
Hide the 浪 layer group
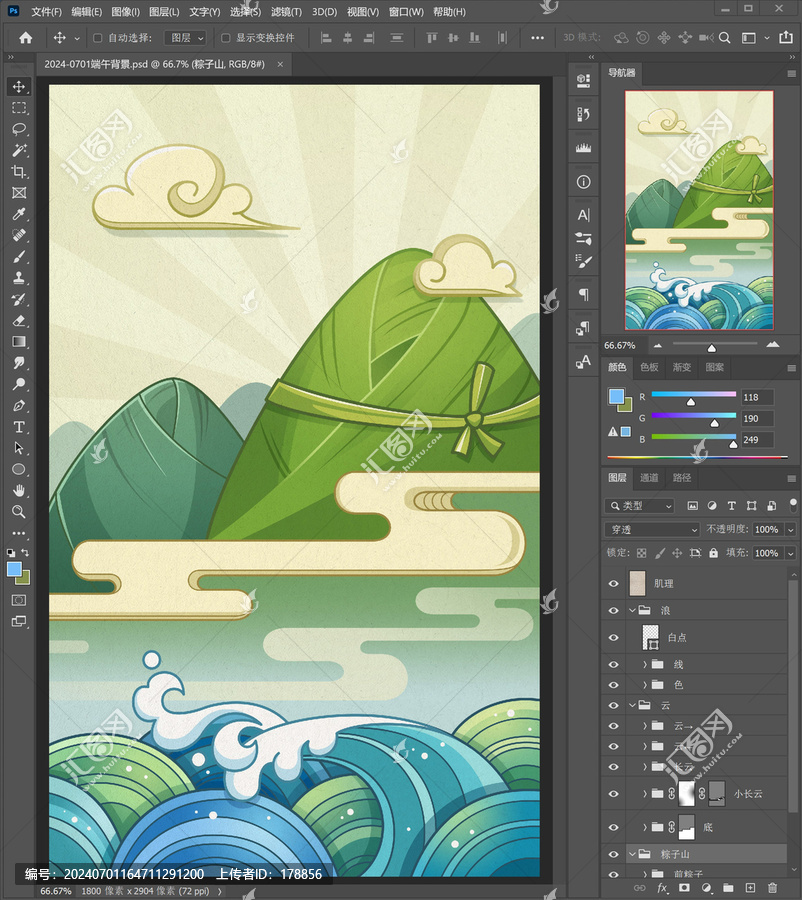click(614, 611)
